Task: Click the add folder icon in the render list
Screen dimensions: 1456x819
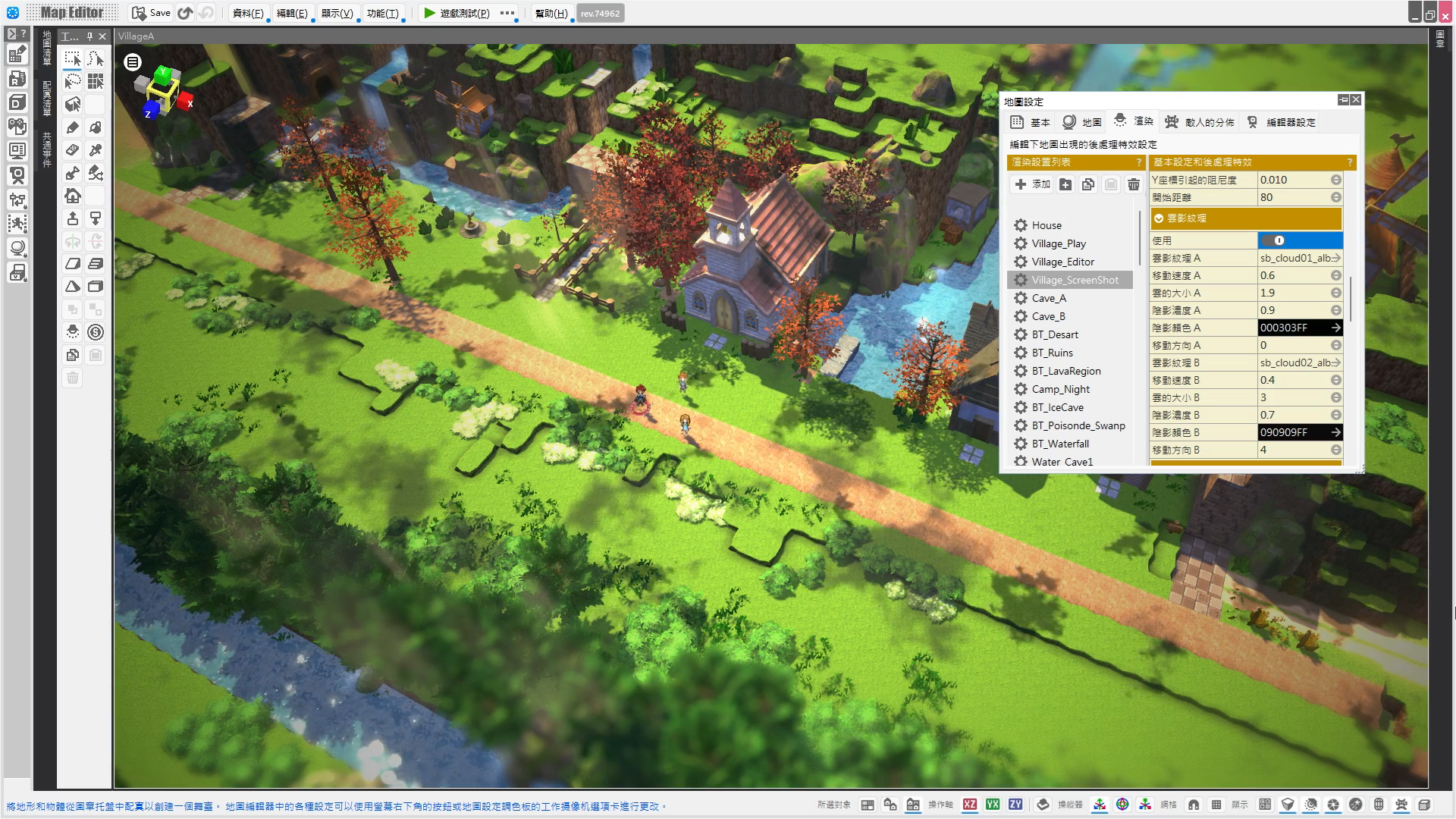Action: [1065, 184]
